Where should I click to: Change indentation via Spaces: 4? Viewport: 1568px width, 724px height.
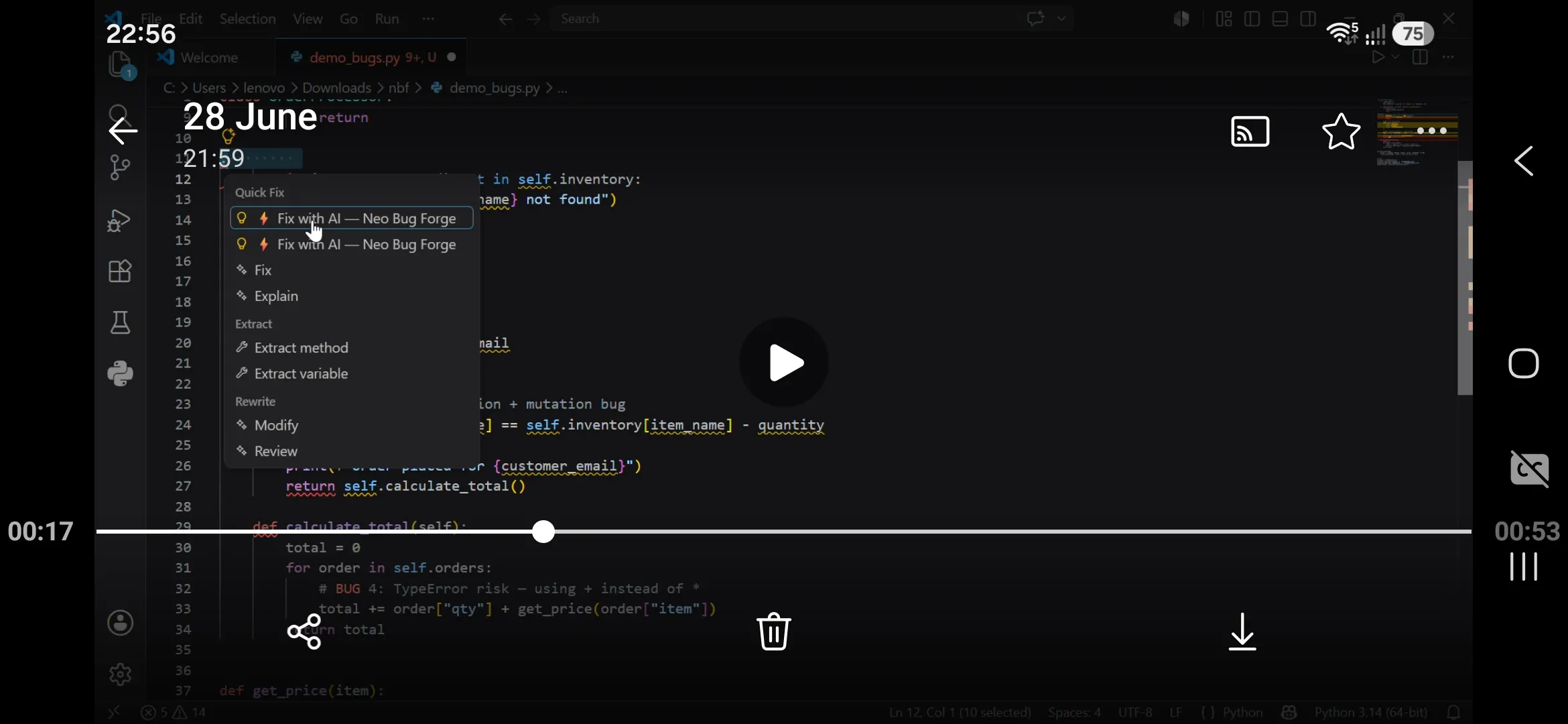(x=1074, y=713)
